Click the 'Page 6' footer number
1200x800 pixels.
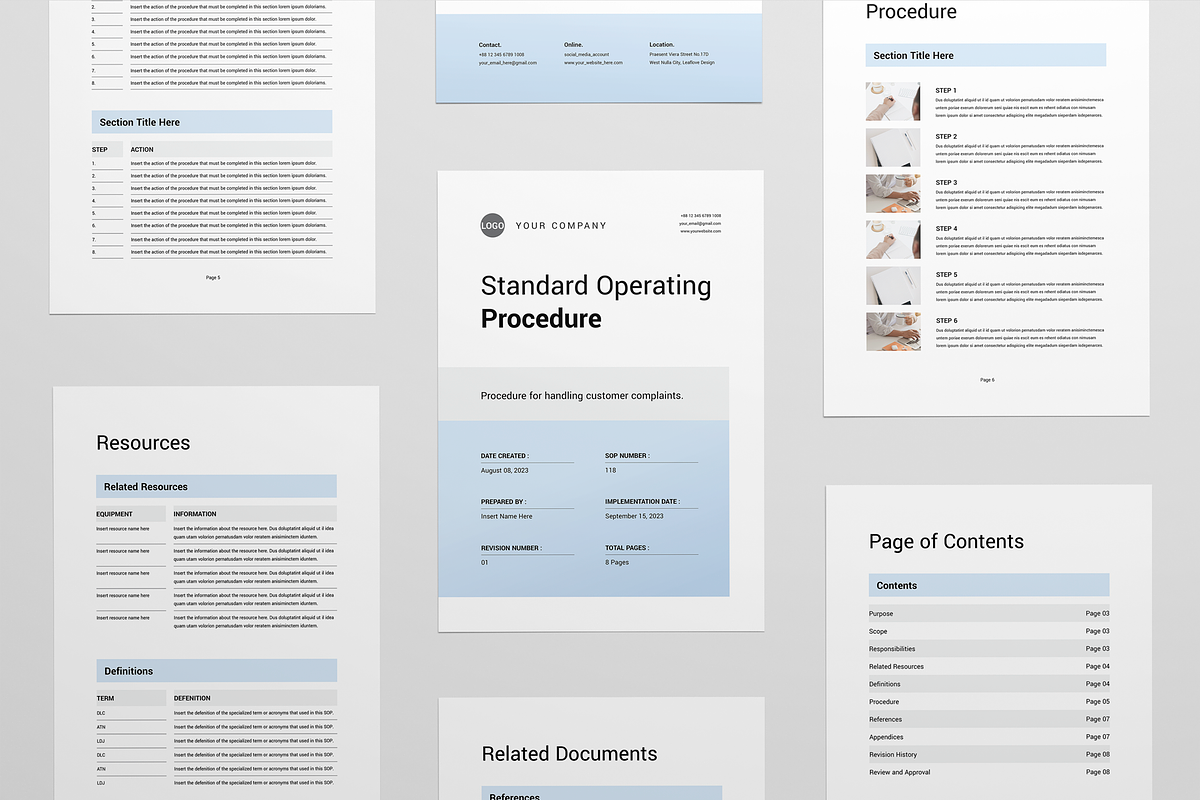coord(987,380)
